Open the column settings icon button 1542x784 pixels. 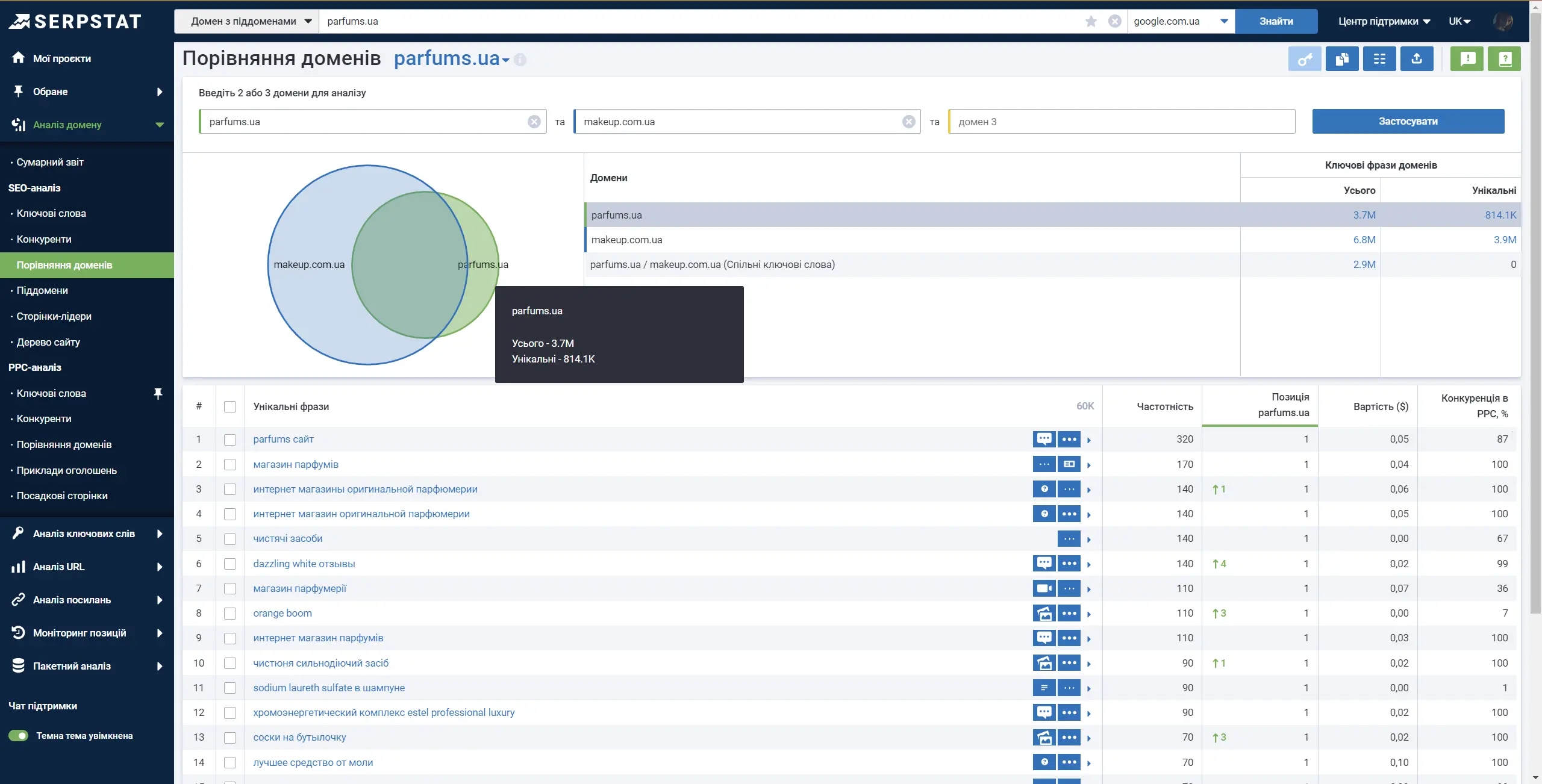click(x=1379, y=59)
